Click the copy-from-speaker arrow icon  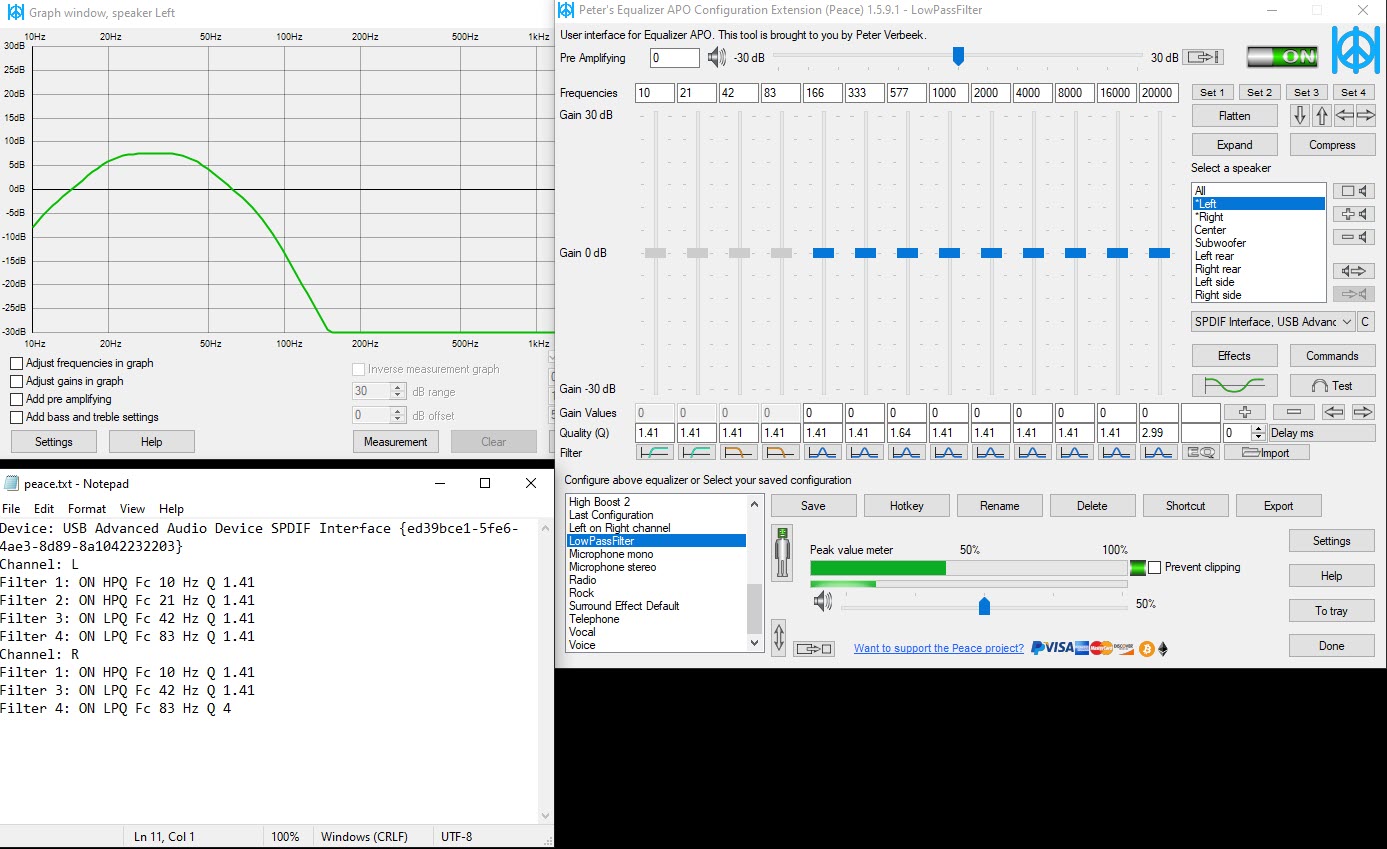click(x=1354, y=271)
